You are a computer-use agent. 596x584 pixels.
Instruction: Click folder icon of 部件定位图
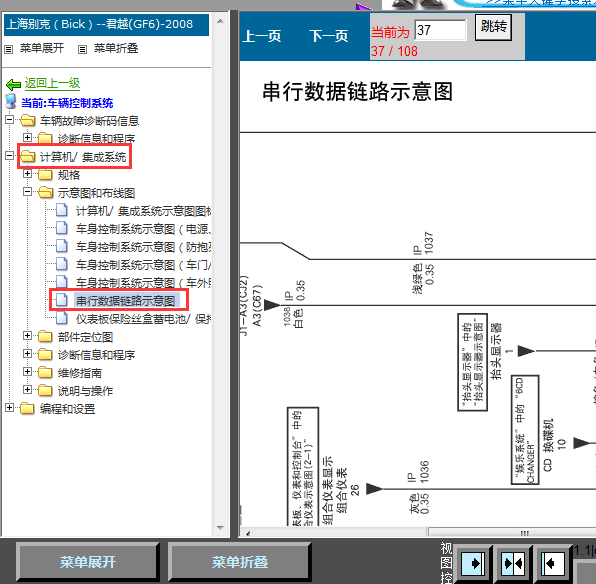point(45,336)
